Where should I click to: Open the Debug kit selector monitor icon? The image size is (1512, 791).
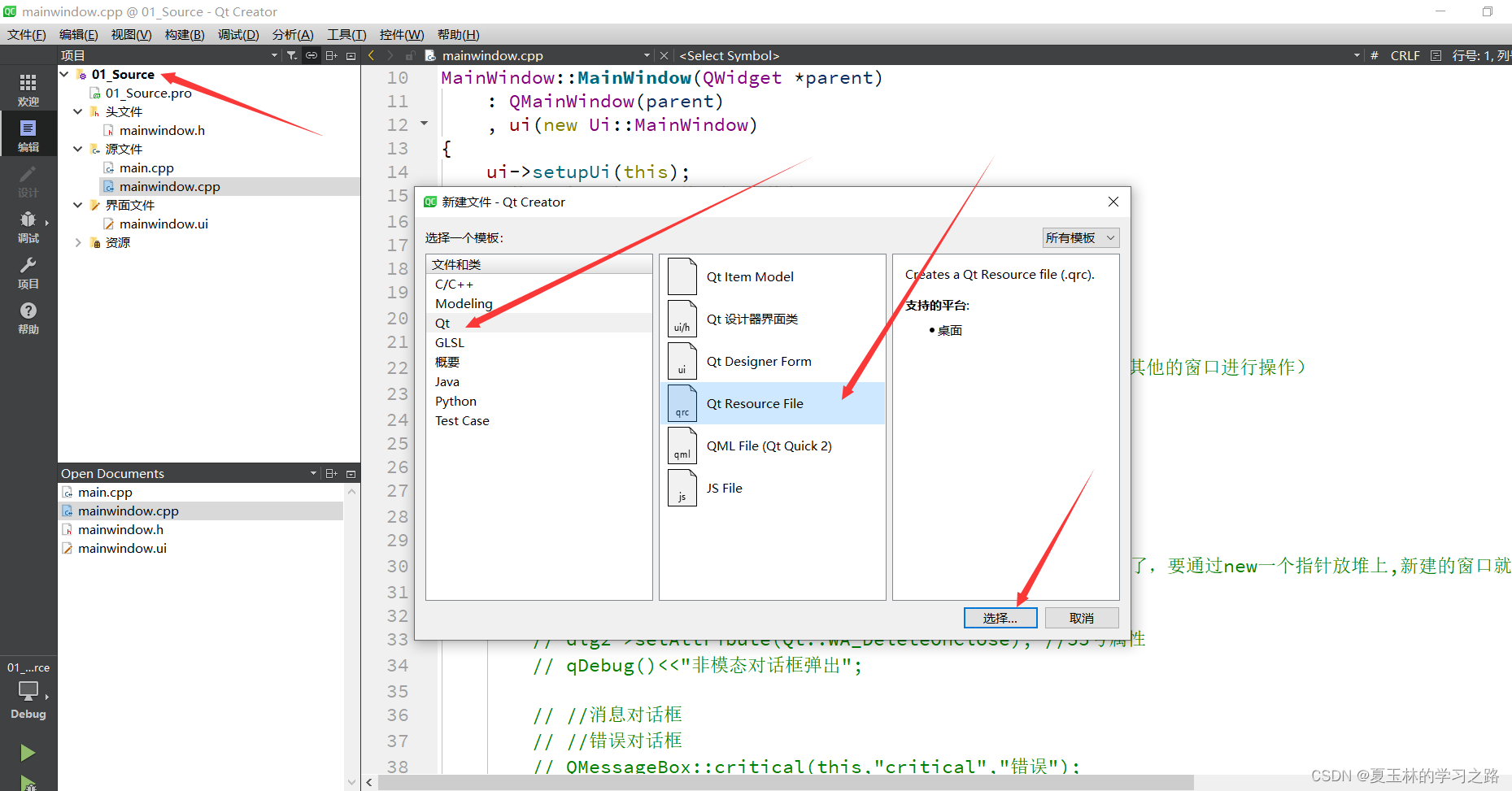point(28,691)
